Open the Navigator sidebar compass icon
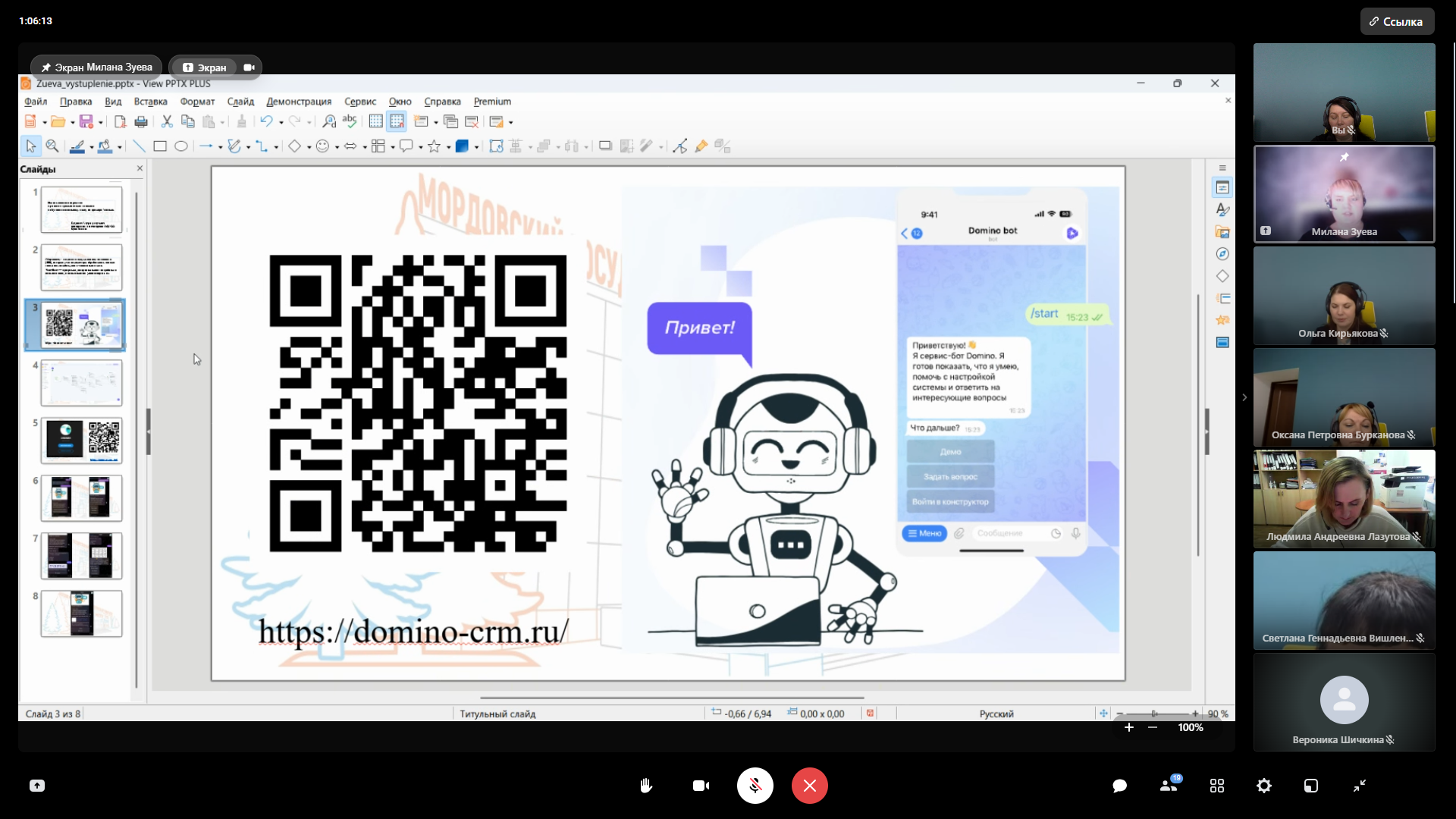The height and width of the screenshot is (819, 1456). 1222,254
